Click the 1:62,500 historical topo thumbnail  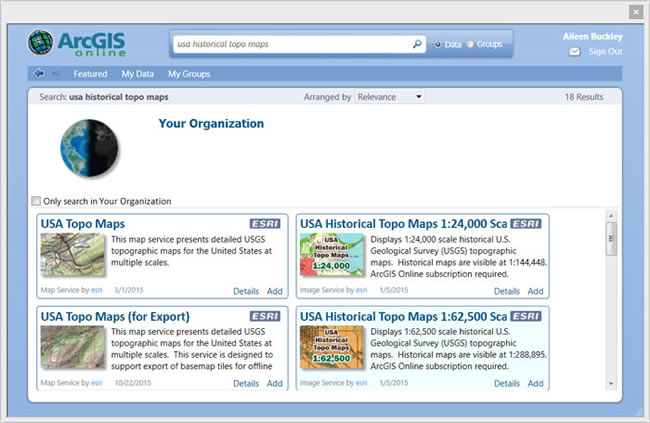(332, 347)
